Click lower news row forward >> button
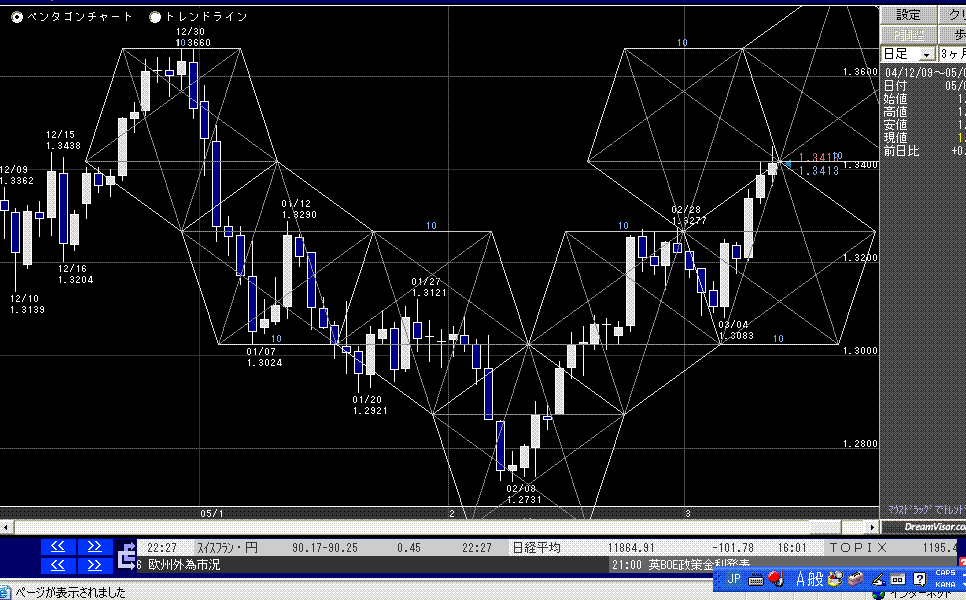This screenshot has height=600, width=966. click(94, 565)
